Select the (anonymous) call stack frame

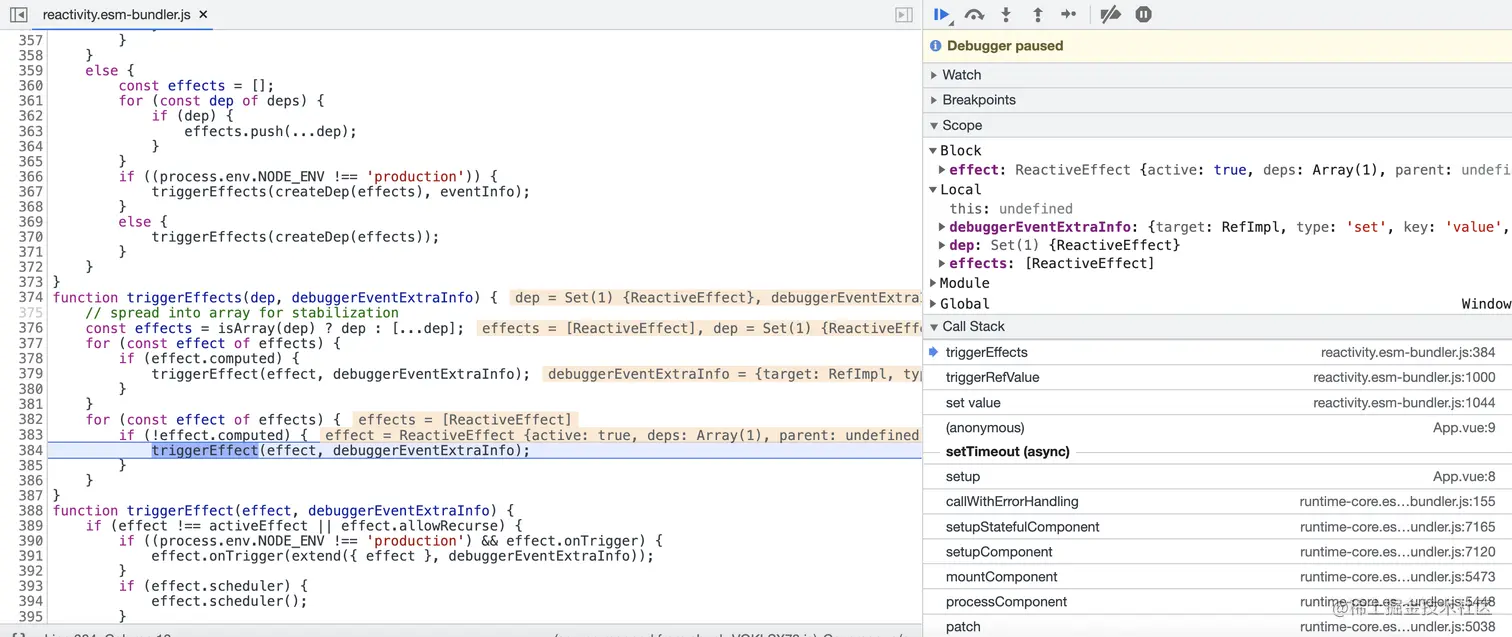[x=1217, y=427]
